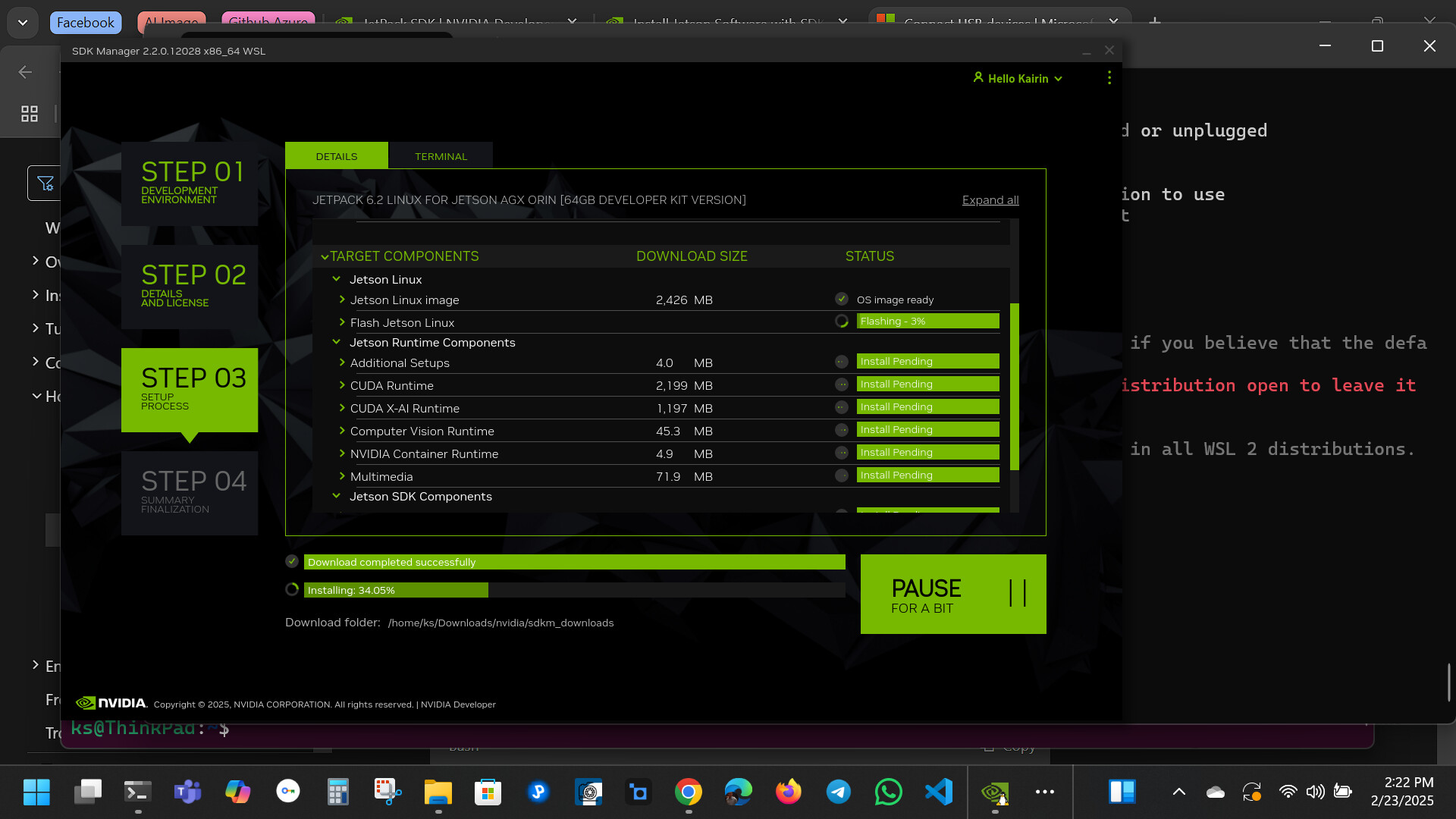
Task: Launch Firefox from the taskbar
Action: (x=788, y=792)
